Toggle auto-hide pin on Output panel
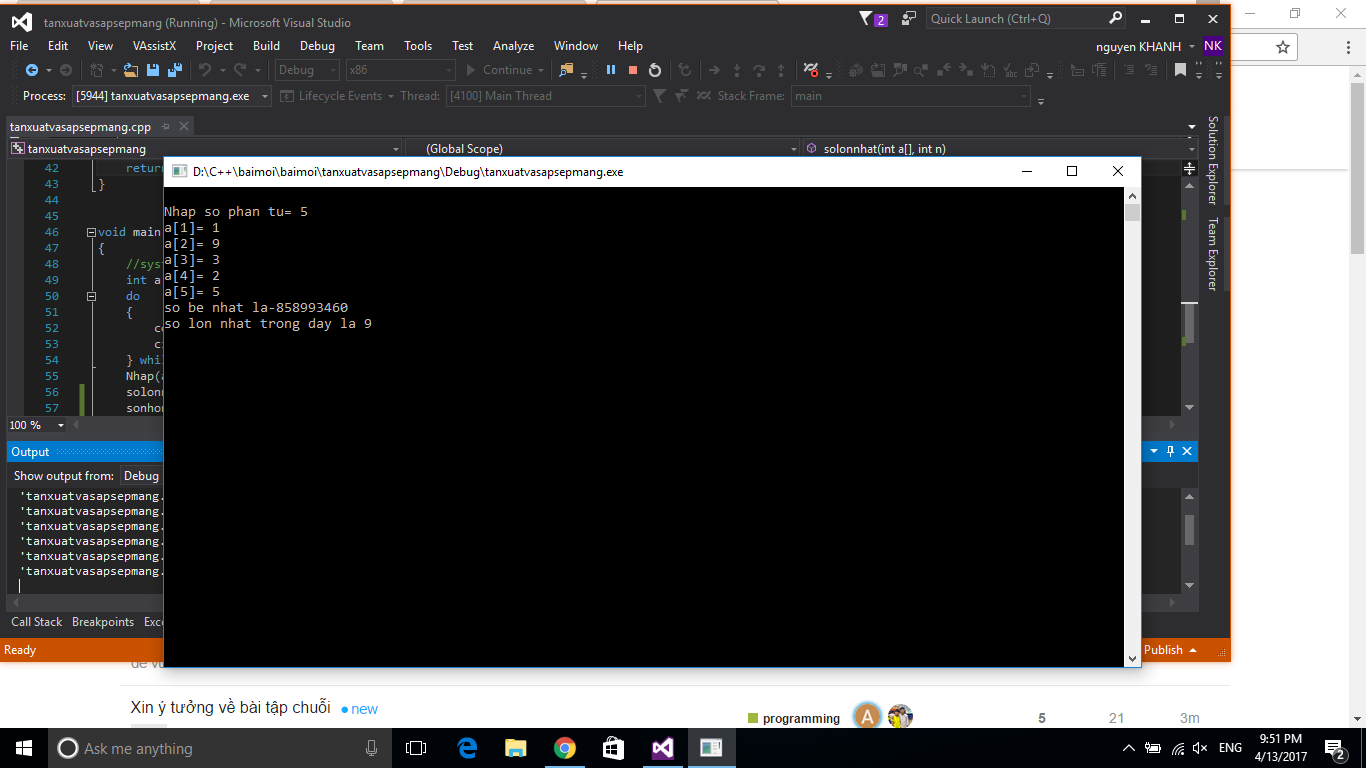1366x768 pixels. pos(1170,452)
